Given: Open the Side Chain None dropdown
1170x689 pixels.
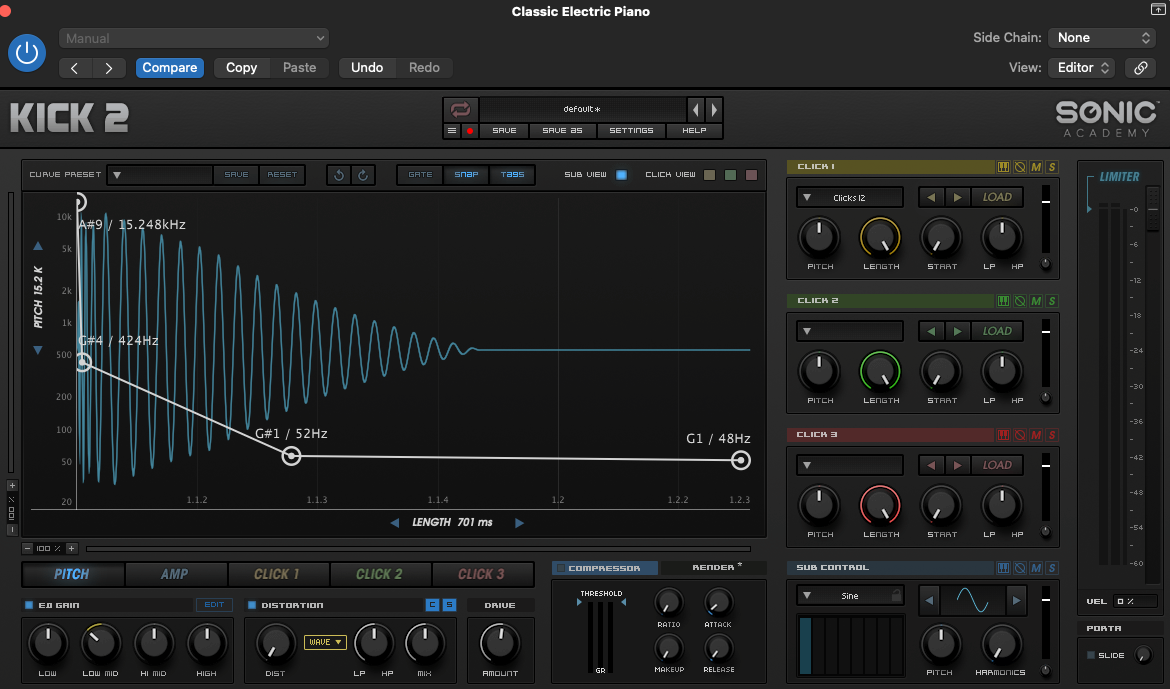Looking at the screenshot, I should pyautogui.click(x=1102, y=37).
